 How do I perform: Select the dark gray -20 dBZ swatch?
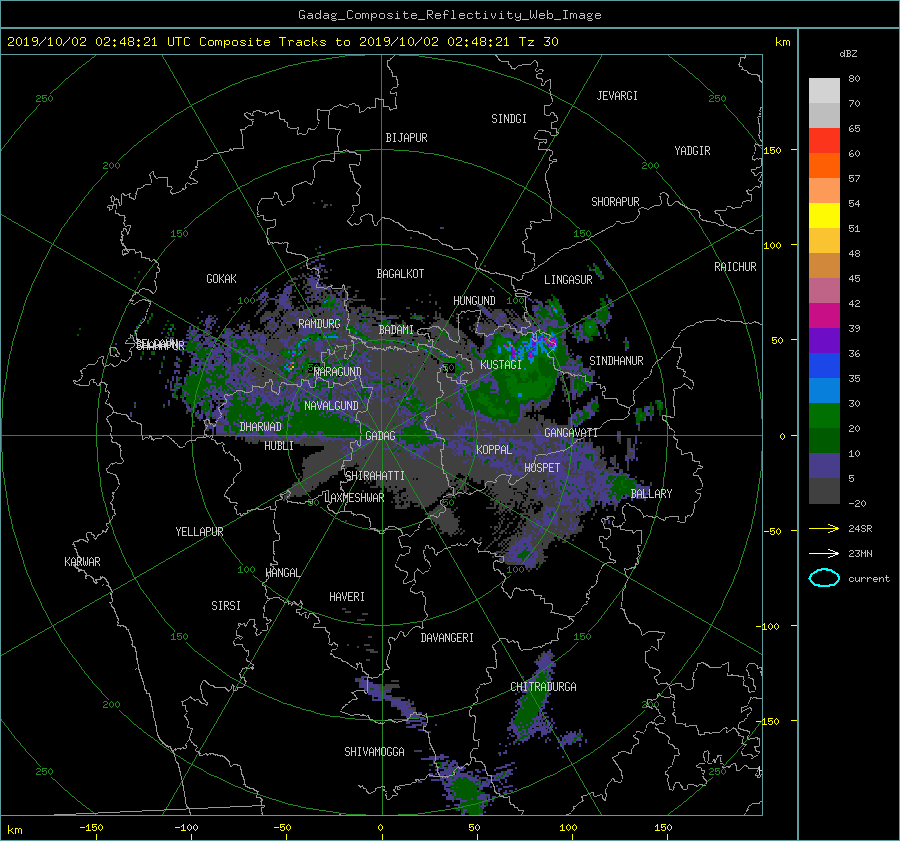pyautogui.click(x=824, y=491)
